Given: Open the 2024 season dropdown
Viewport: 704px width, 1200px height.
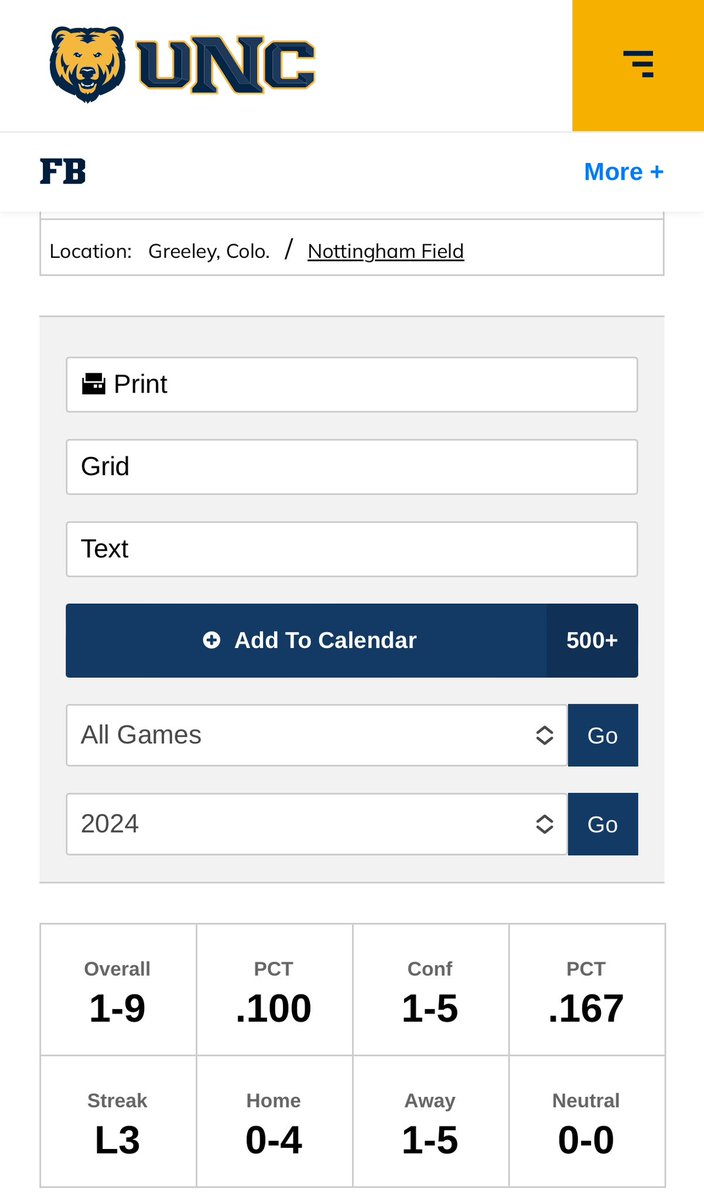Looking at the screenshot, I should click(x=317, y=824).
